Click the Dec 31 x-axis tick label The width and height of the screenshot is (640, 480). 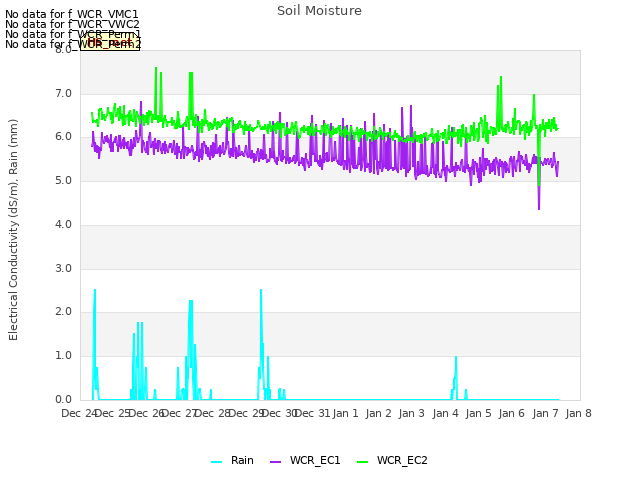coord(312,413)
